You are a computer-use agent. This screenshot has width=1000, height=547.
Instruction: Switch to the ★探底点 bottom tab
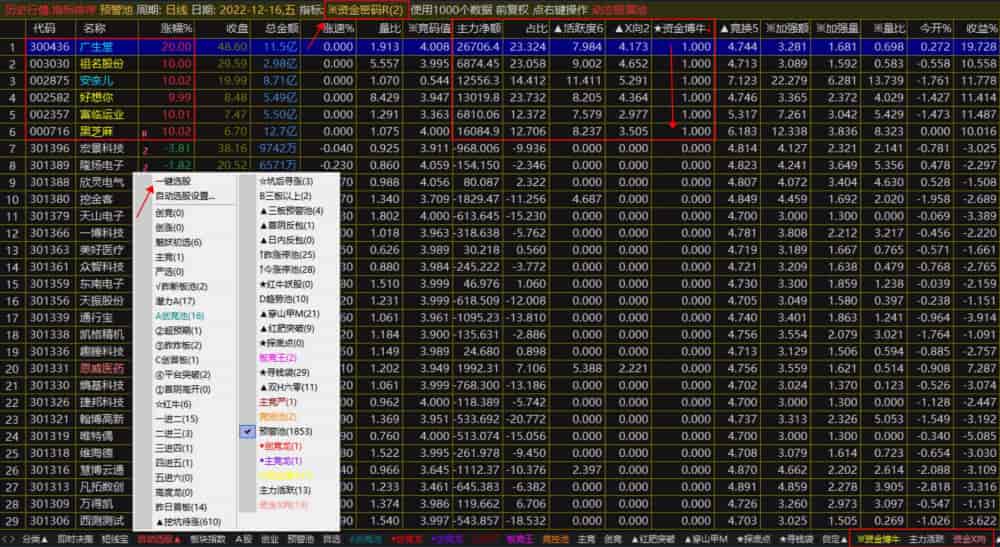coord(754,539)
